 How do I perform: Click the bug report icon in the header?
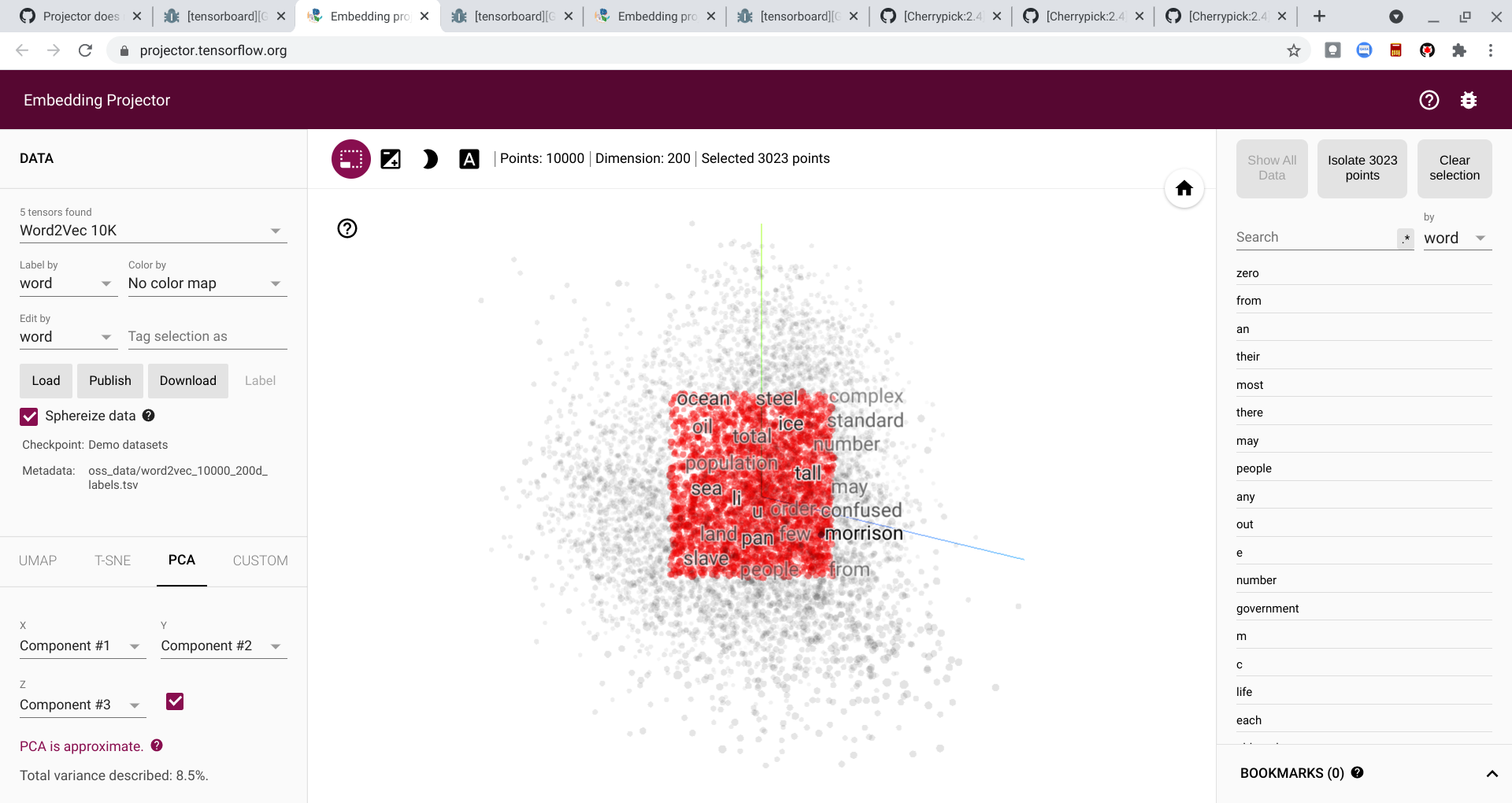point(1469,100)
